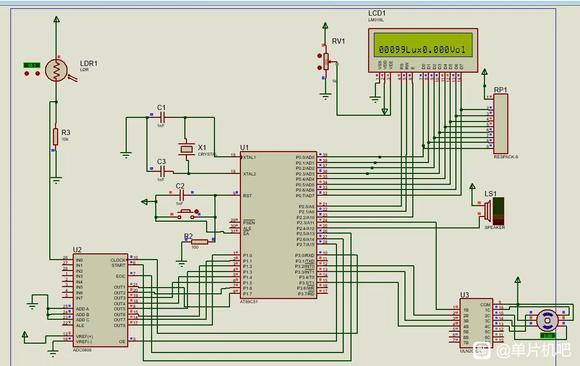
Task: Toggle the reset push button switch
Action: click(185, 214)
